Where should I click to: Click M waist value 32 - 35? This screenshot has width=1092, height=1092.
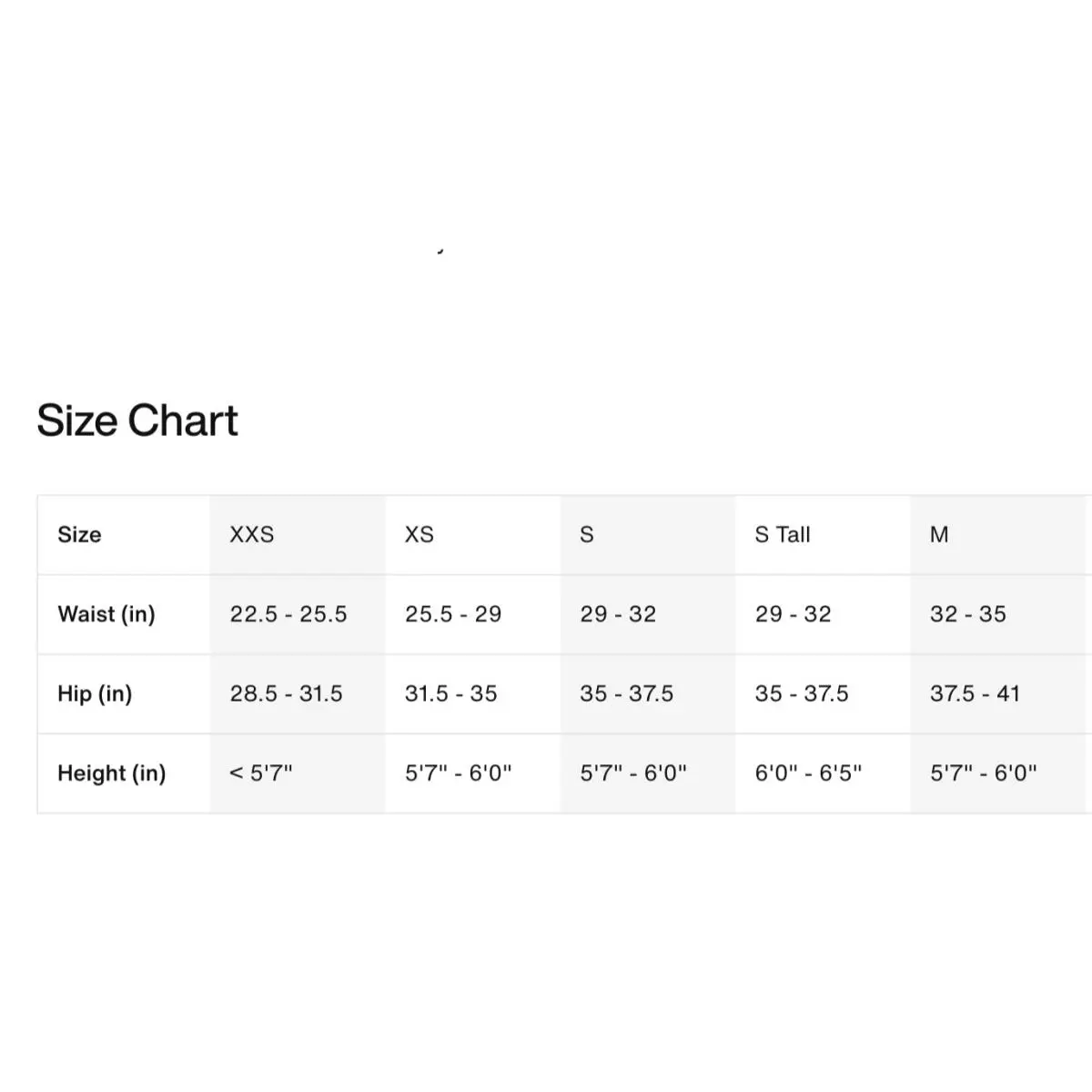click(968, 614)
